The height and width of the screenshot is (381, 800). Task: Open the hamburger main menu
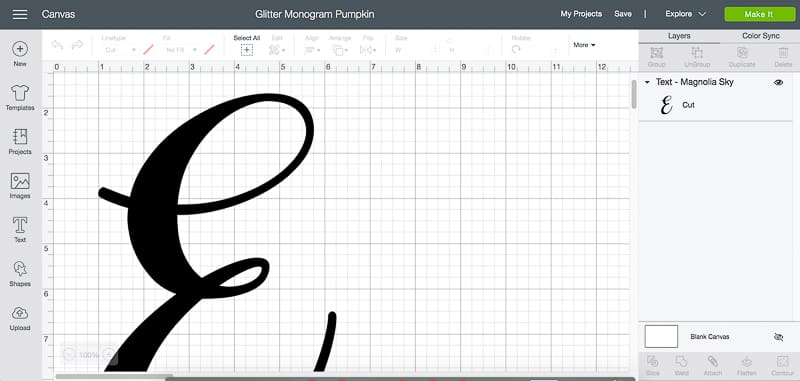[20, 14]
